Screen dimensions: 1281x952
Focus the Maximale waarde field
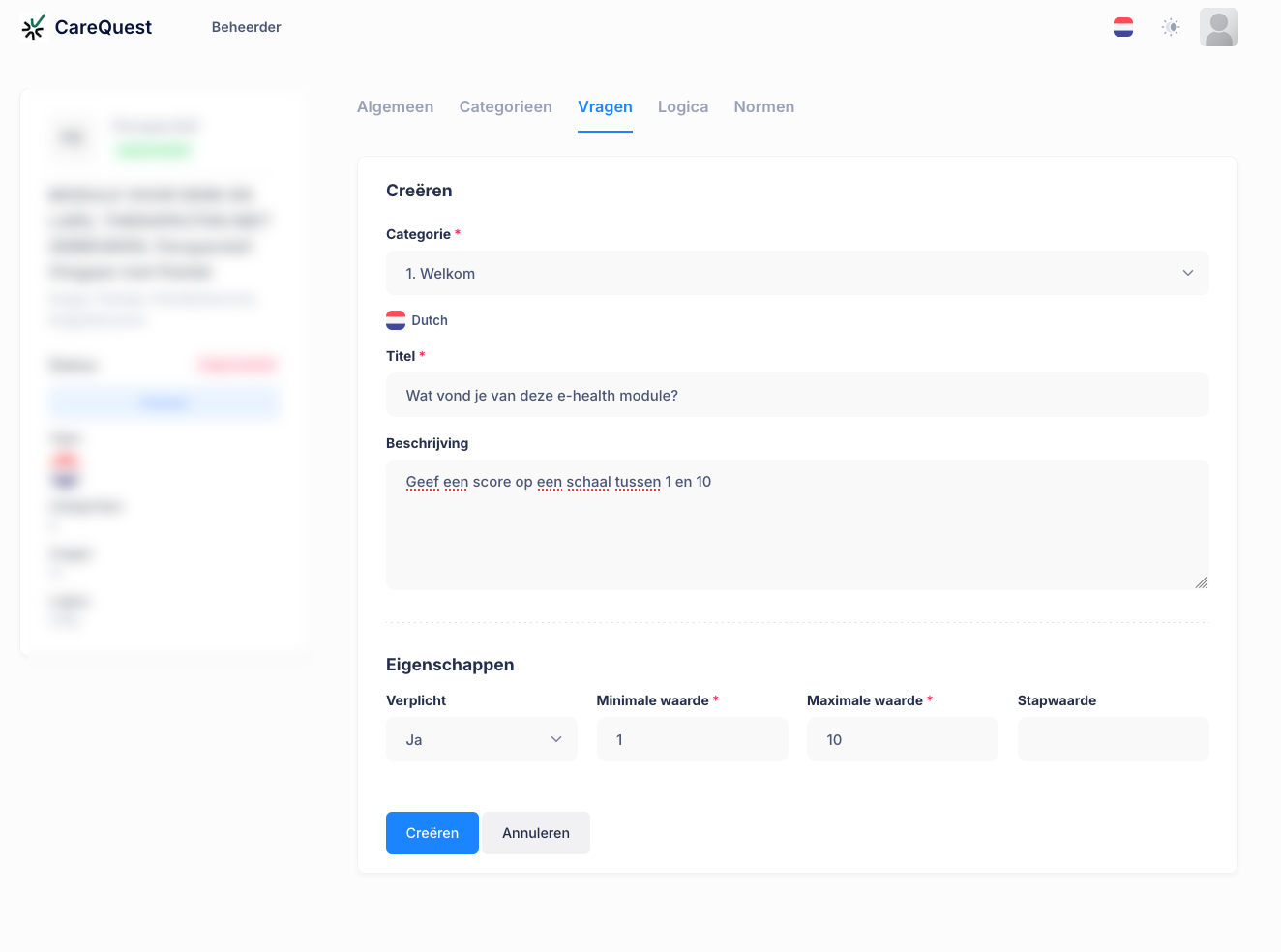click(x=903, y=739)
